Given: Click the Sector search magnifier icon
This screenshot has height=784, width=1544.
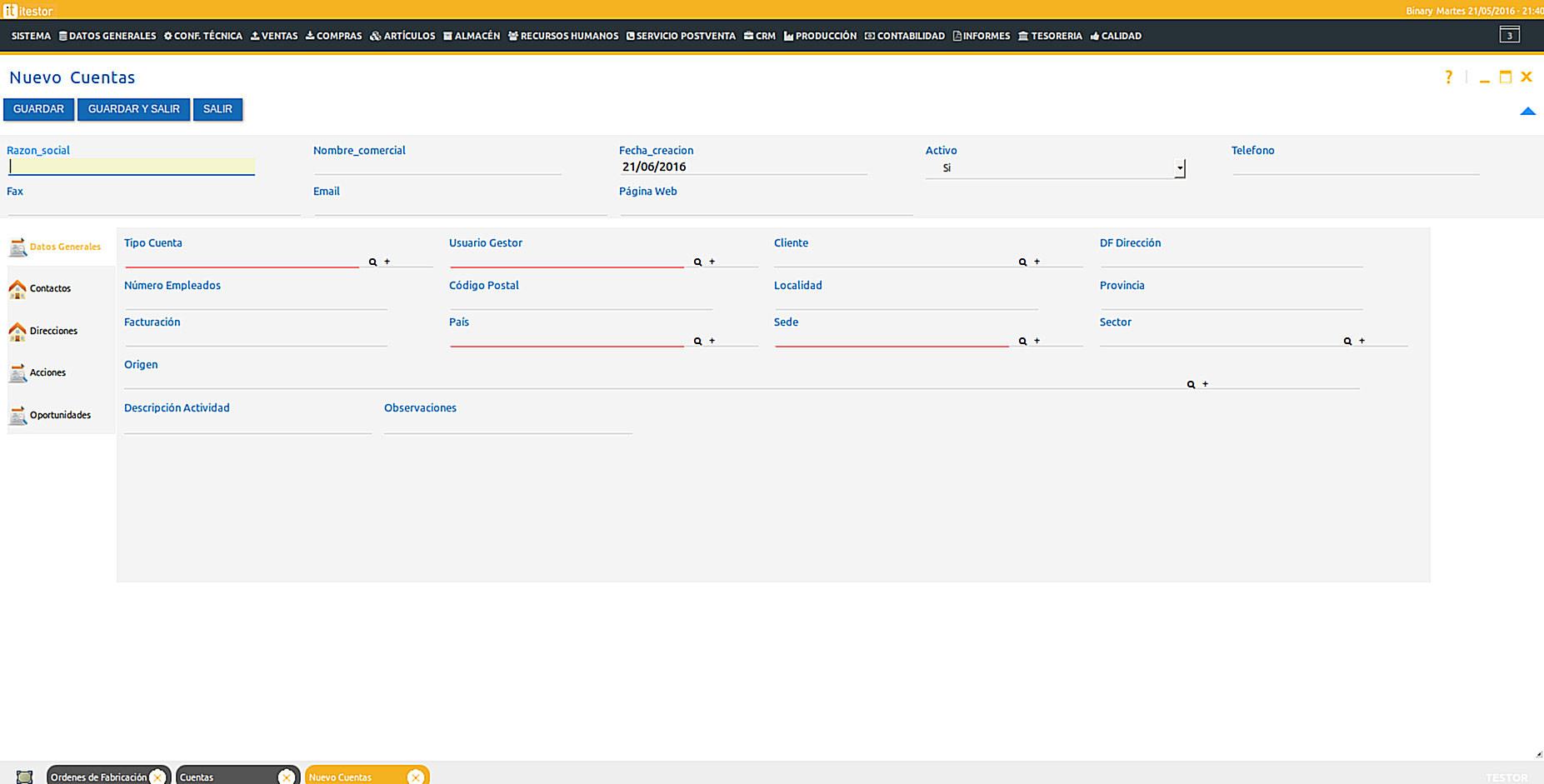Looking at the screenshot, I should pos(1347,342).
